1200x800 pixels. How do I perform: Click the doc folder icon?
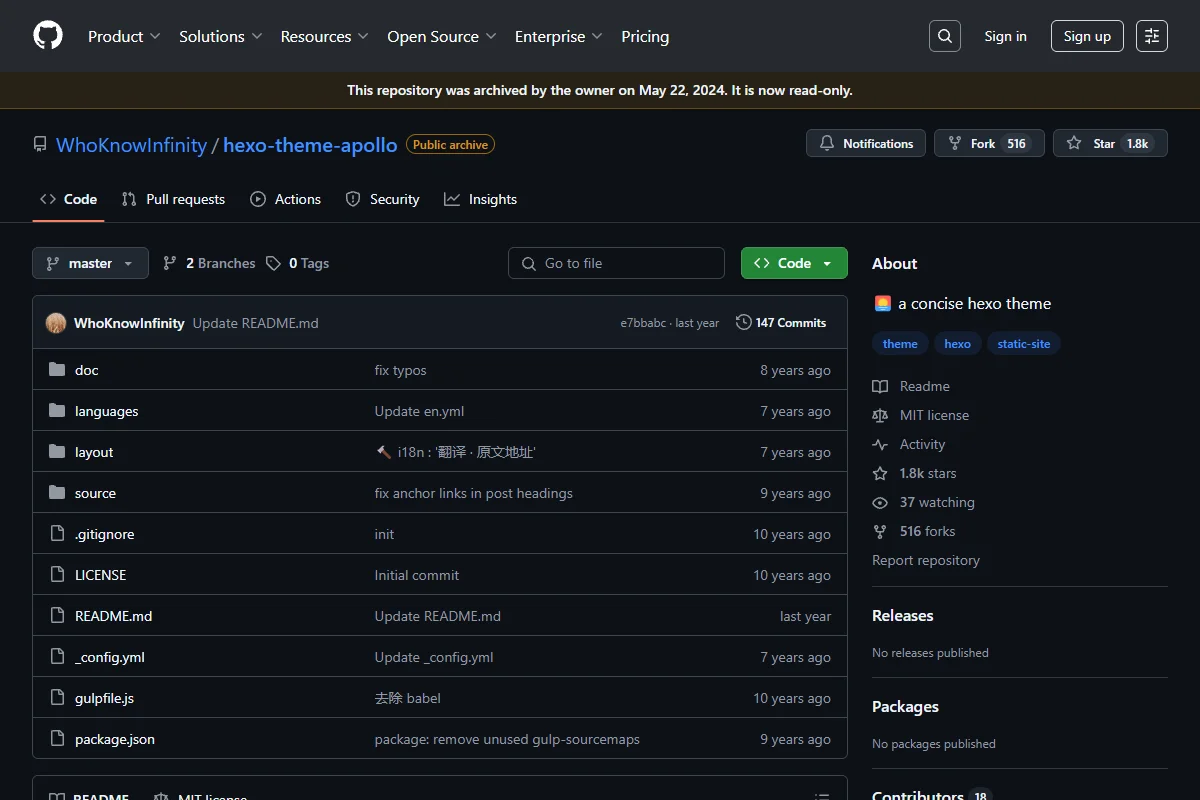coord(57,370)
